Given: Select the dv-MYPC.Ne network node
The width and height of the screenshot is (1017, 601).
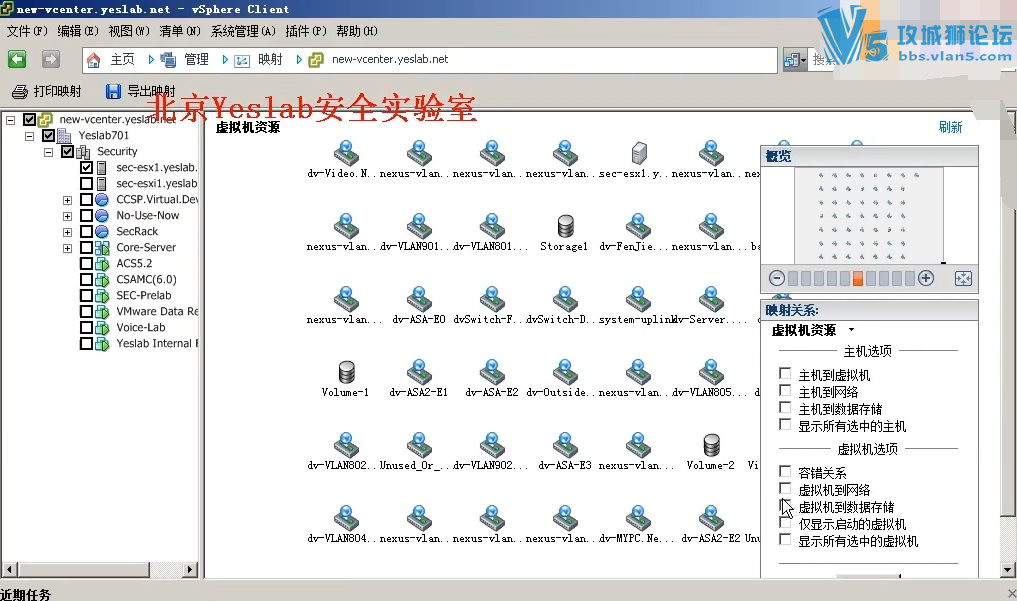Looking at the screenshot, I should click(x=638, y=518).
